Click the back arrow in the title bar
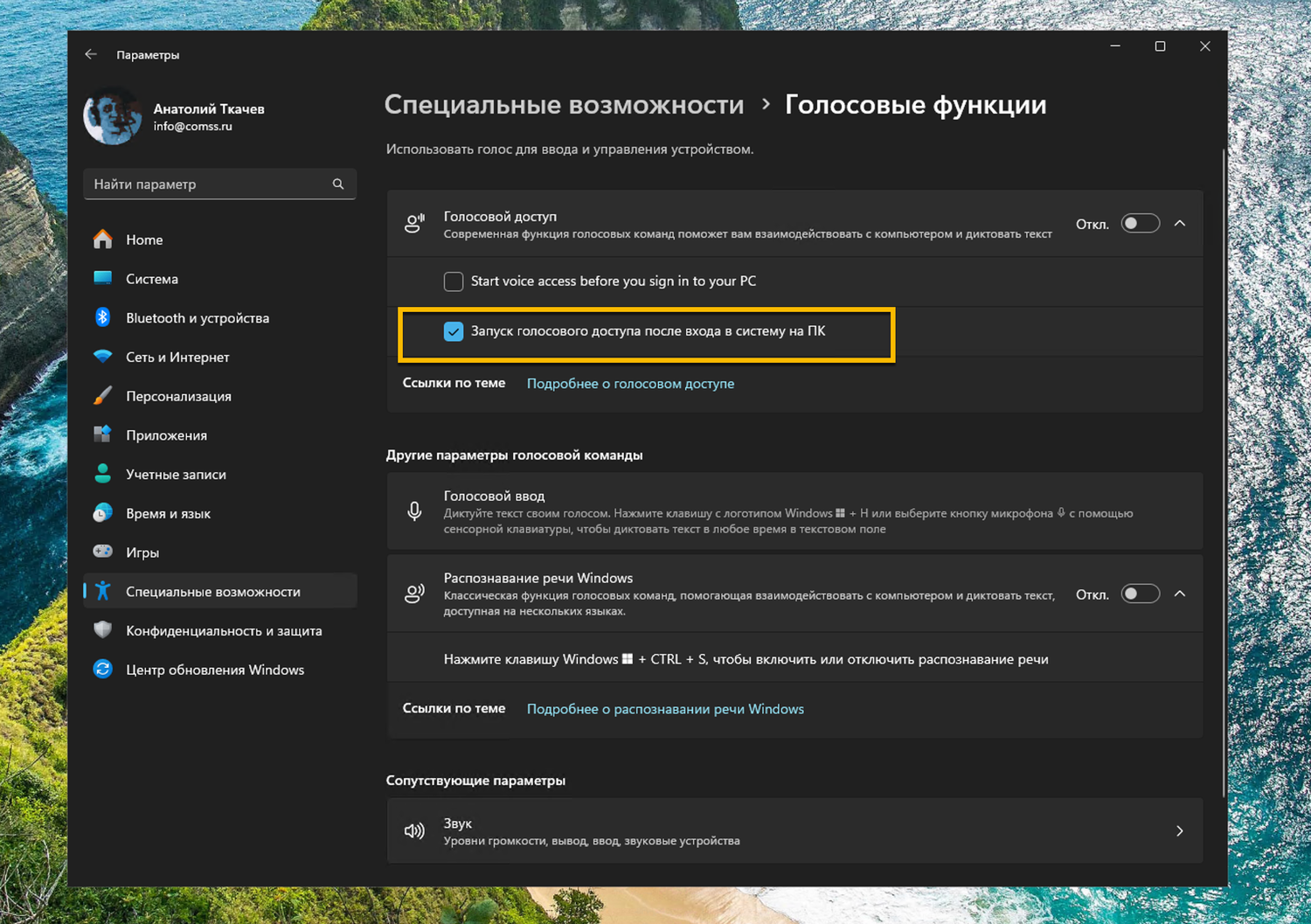The height and width of the screenshot is (924, 1311). pyautogui.click(x=91, y=54)
